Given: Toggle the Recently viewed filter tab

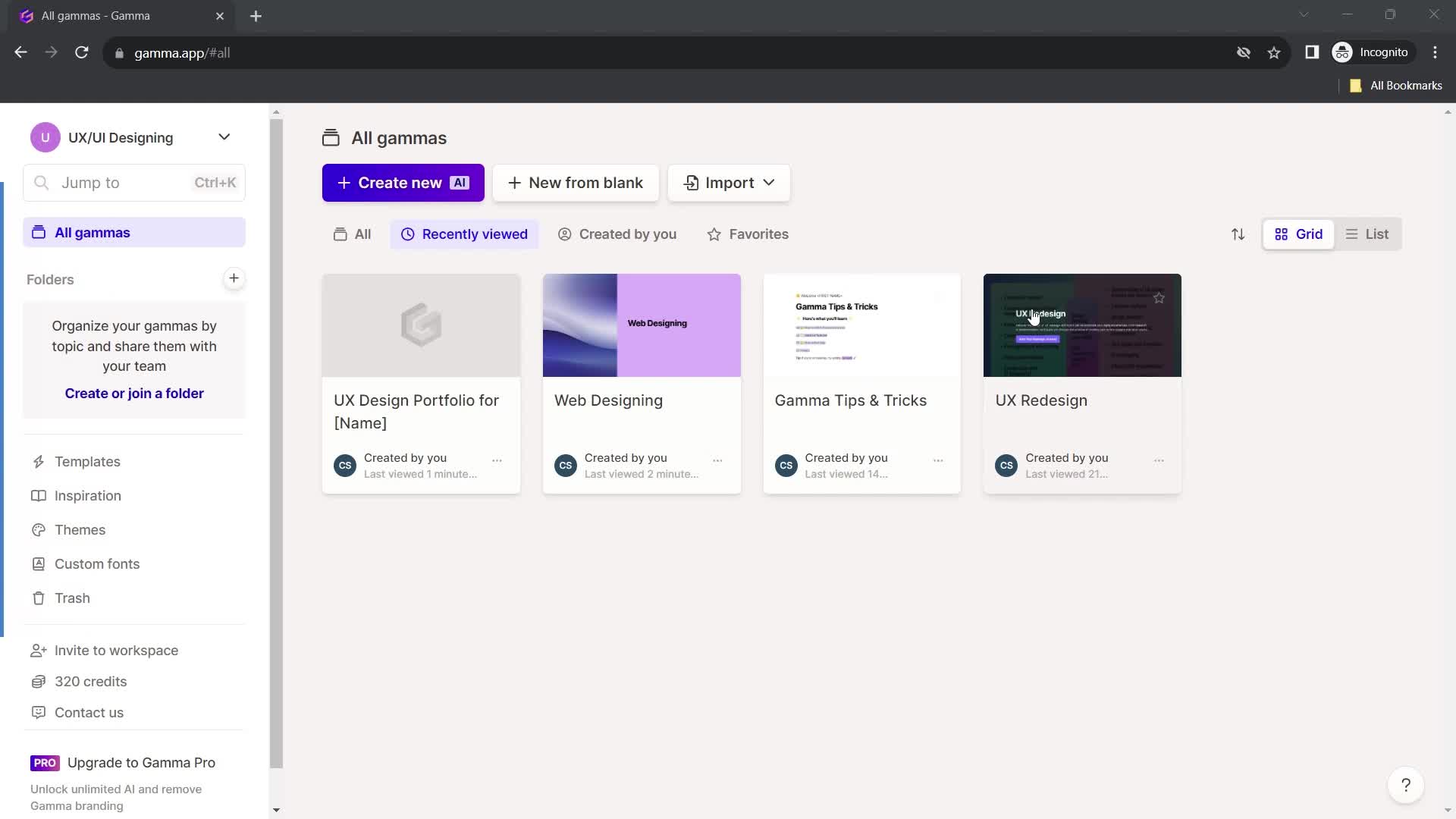Looking at the screenshot, I should pyautogui.click(x=464, y=234).
